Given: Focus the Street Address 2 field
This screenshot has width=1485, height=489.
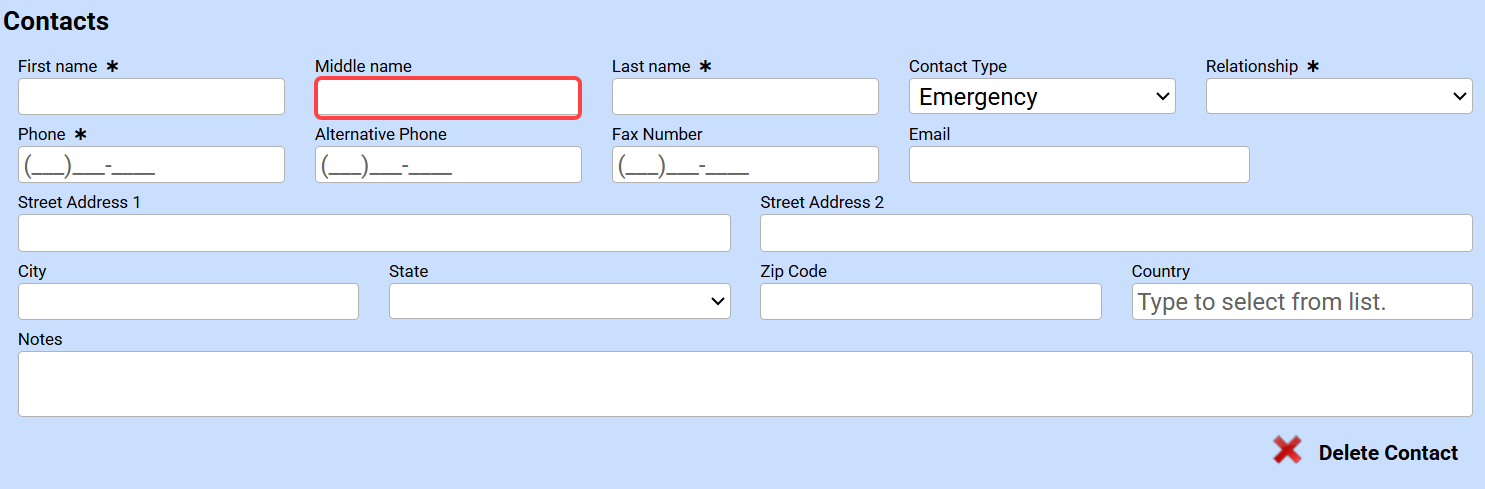Looking at the screenshot, I should 1116,233.
